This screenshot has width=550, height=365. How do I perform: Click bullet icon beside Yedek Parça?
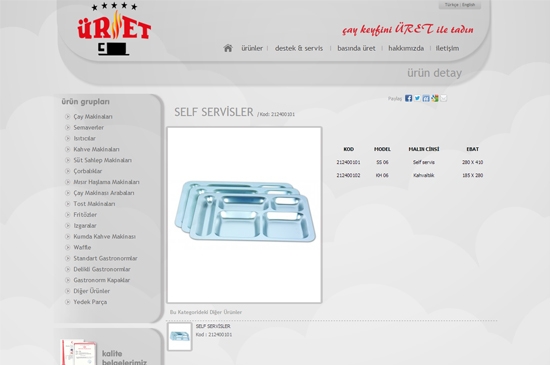[x=68, y=302]
